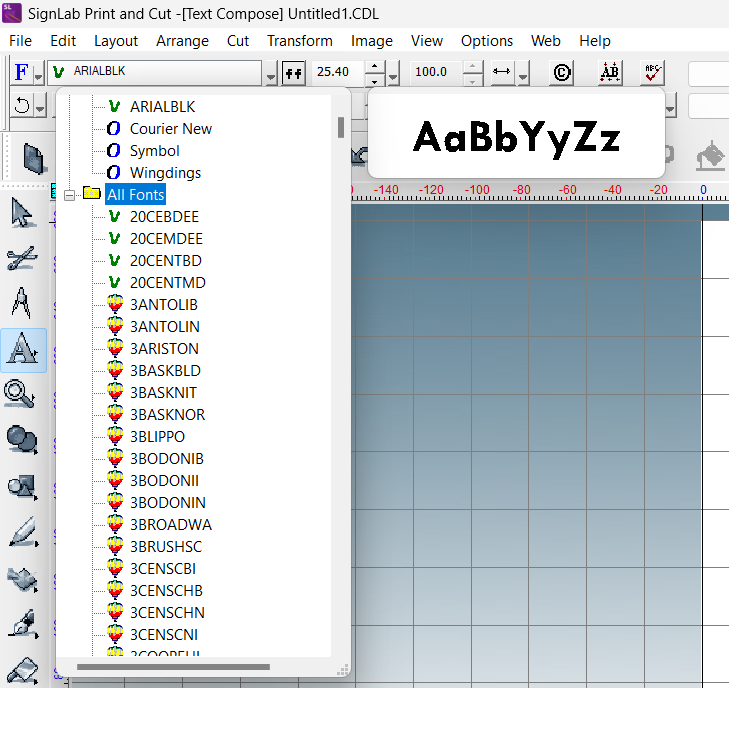Viewport: 729px width, 740px height.
Task: Open the File menu
Action: click(x=20, y=41)
